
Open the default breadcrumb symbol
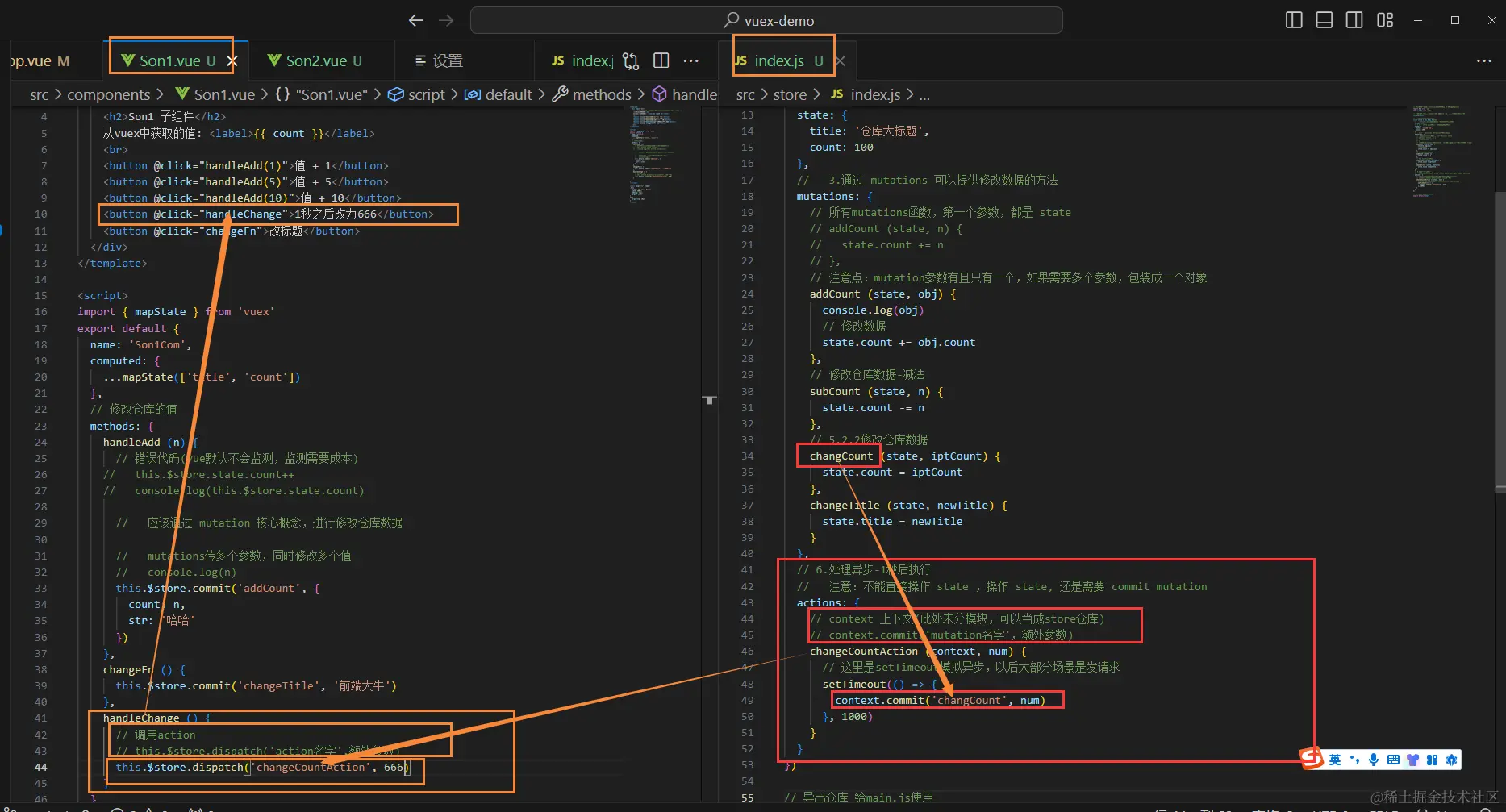coord(499,94)
